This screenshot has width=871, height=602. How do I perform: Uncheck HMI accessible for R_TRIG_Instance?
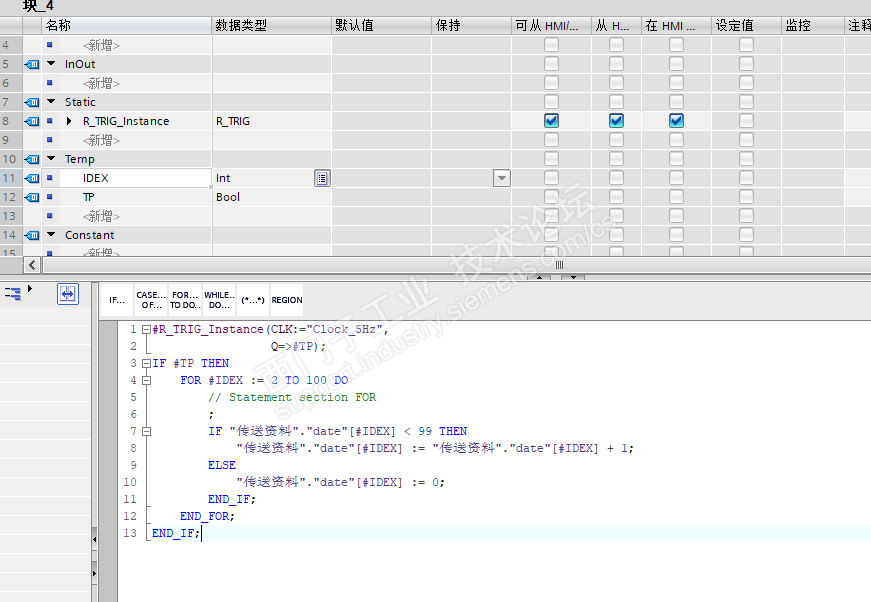tap(552, 121)
